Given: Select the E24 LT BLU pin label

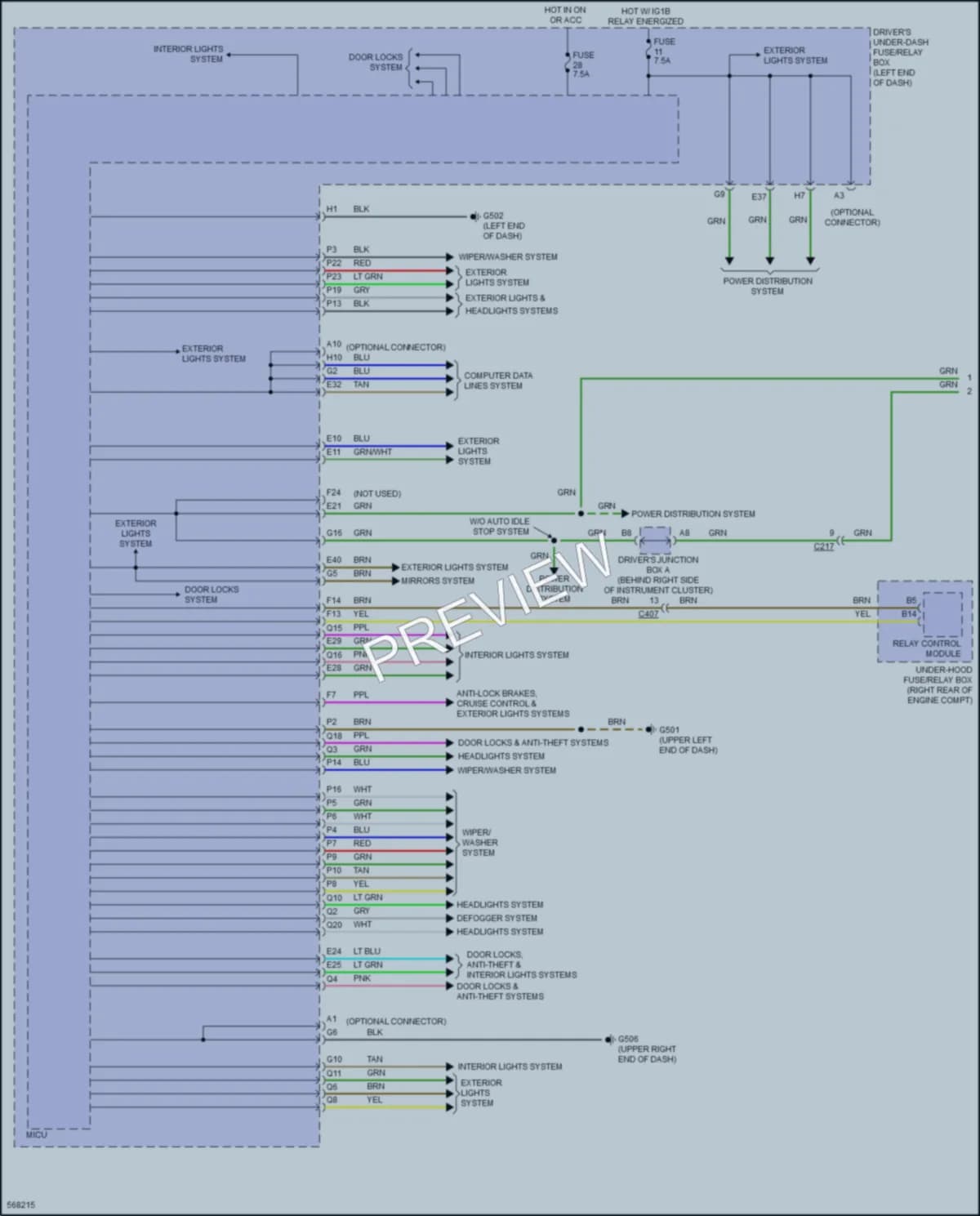Looking at the screenshot, I should (x=354, y=951).
